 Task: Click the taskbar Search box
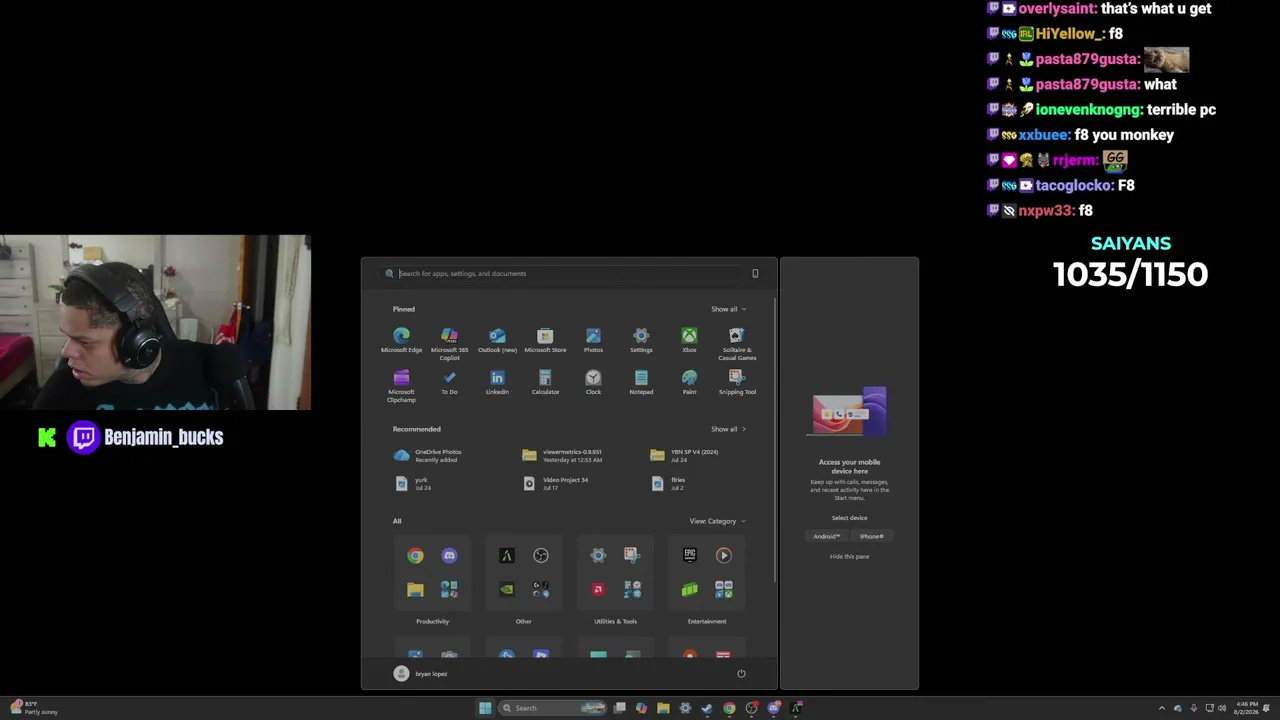[553, 708]
